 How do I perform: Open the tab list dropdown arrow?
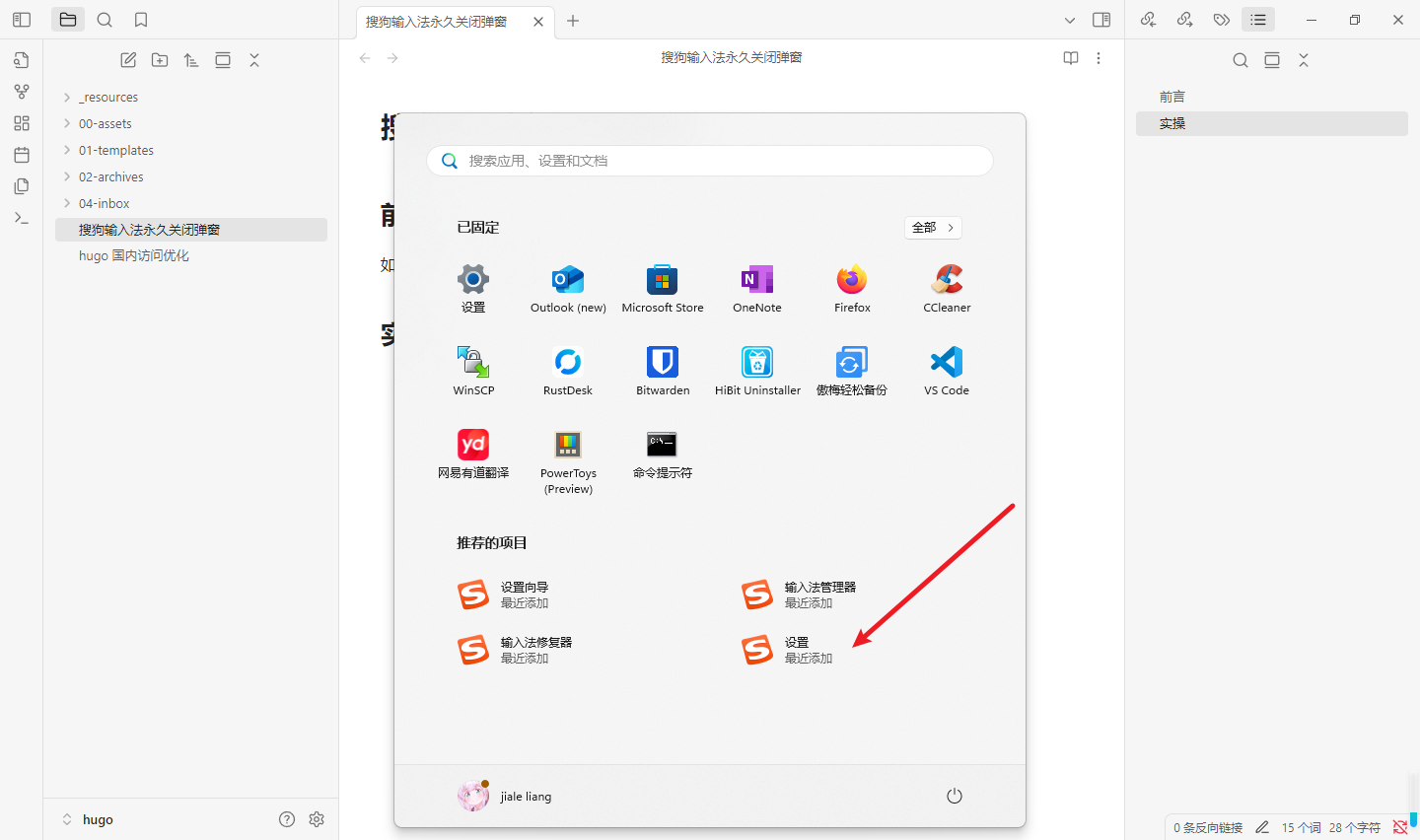tap(1070, 20)
